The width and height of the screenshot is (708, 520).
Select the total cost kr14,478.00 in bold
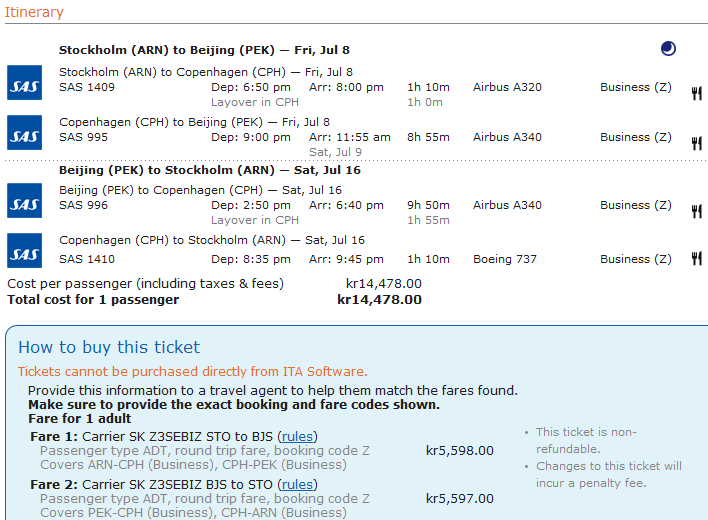pos(379,299)
